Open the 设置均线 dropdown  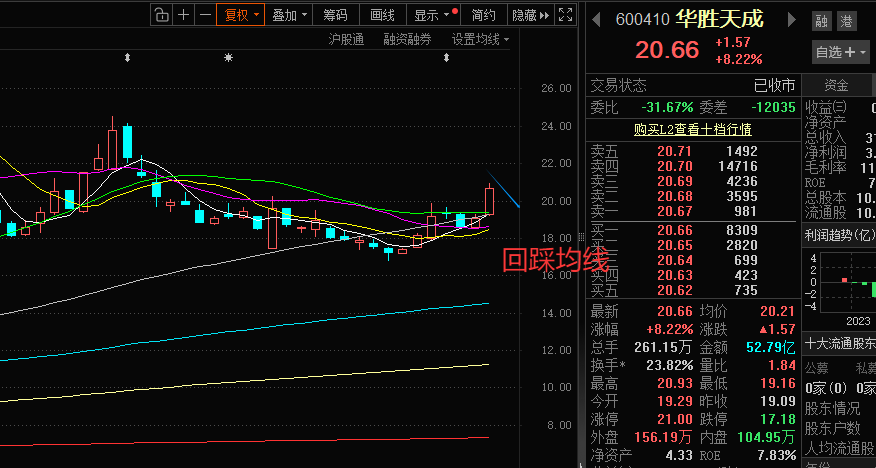coord(480,39)
